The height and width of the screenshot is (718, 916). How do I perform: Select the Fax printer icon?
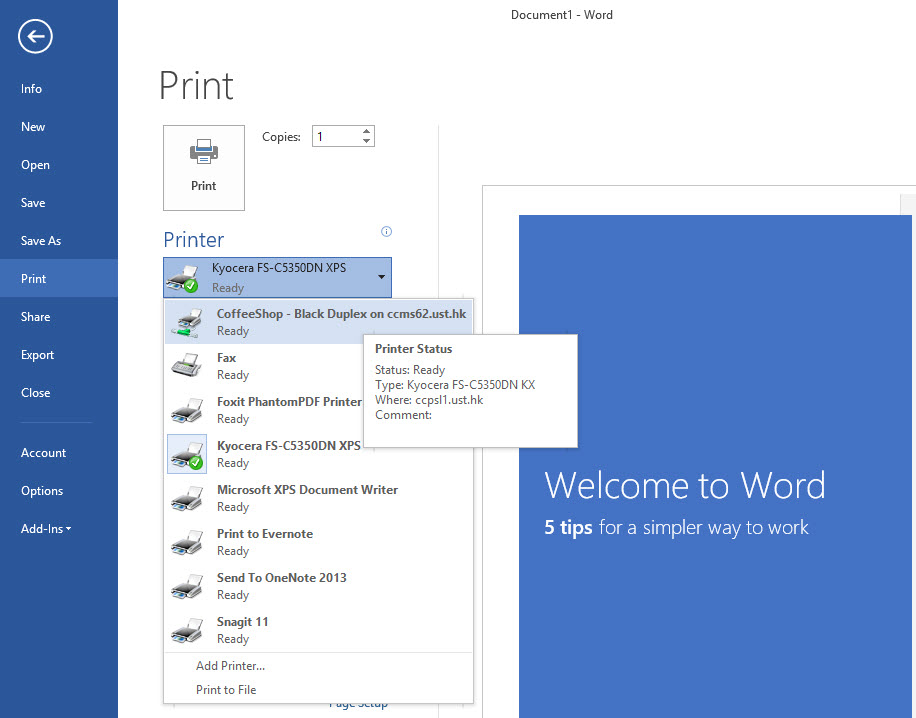coord(187,366)
